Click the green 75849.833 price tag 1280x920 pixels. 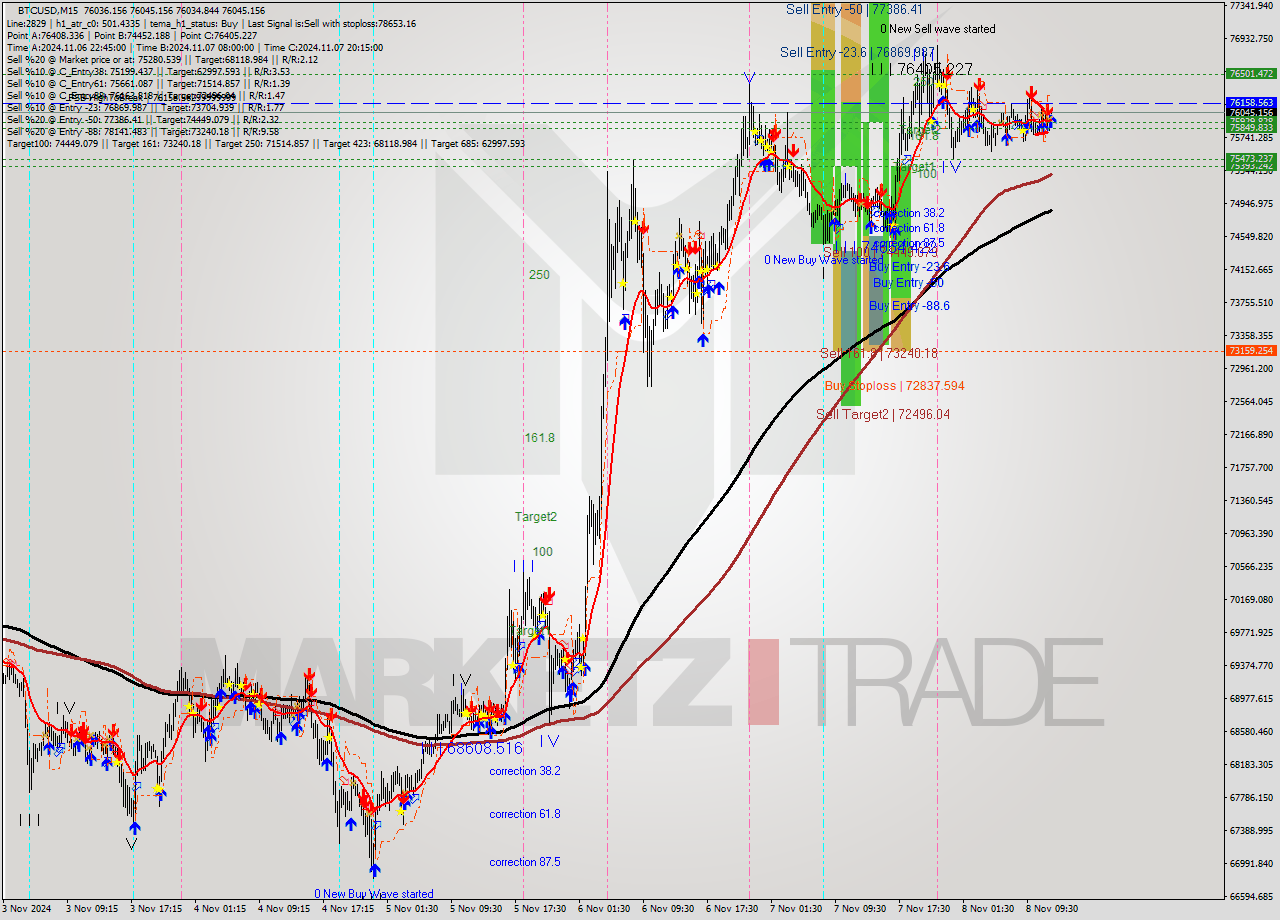1251,128
